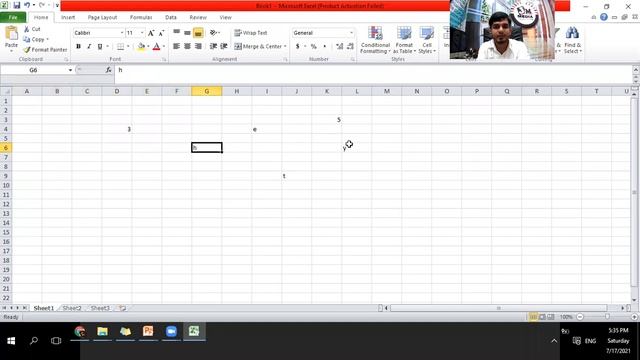Click Cut in the Clipboard group
The width and height of the screenshot is (640, 360).
point(32,29)
